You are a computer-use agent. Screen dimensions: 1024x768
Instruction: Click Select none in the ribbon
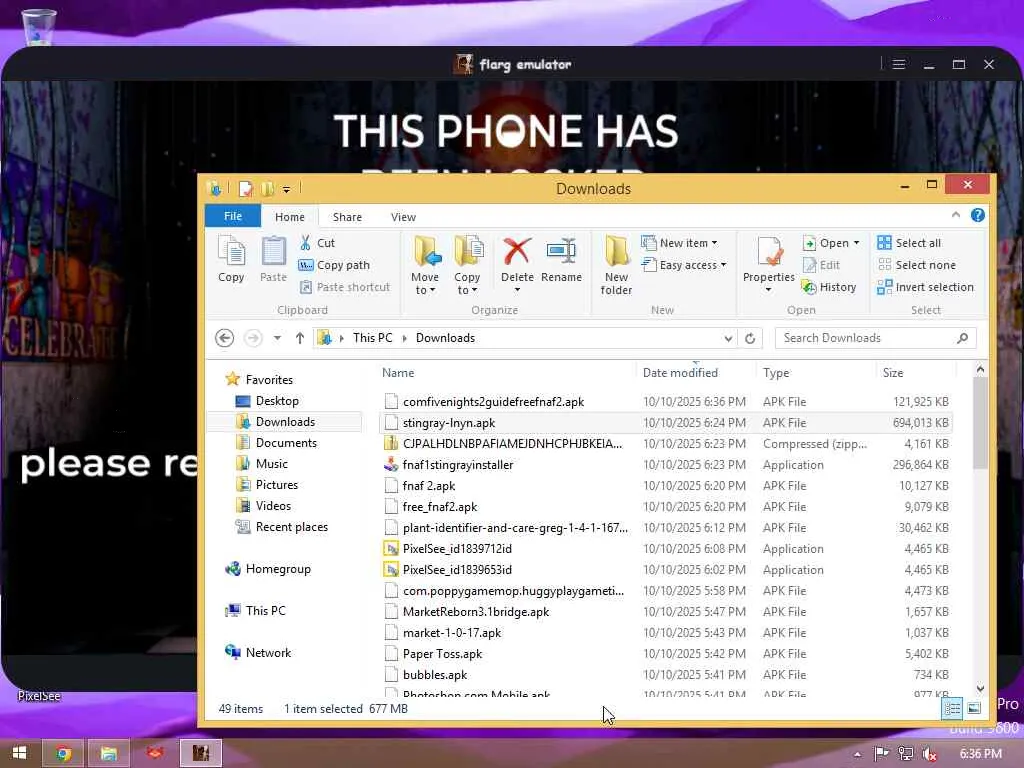(x=916, y=265)
